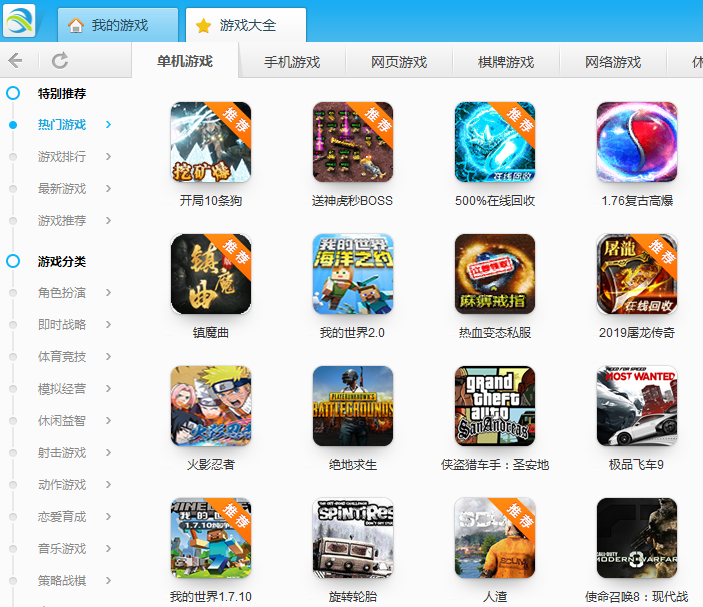The width and height of the screenshot is (703, 607).
Task: Click the 游戏分类 section heading
Action: click(62, 261)
